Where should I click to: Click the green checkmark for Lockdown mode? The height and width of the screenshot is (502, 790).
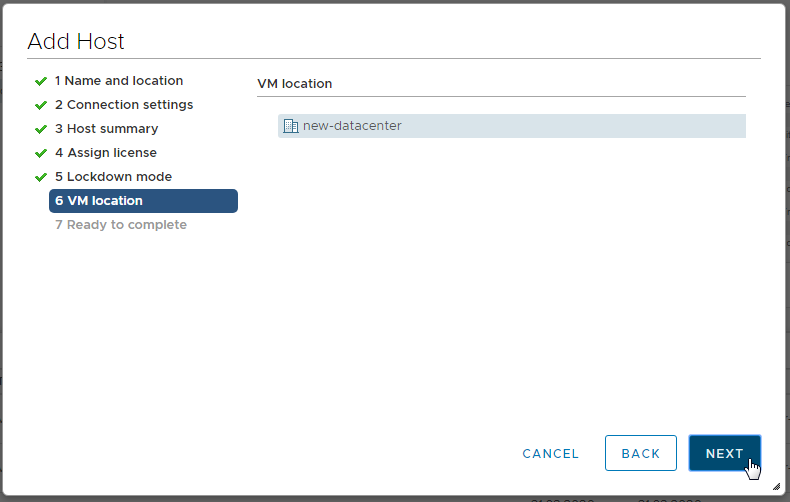coord(41,177)
